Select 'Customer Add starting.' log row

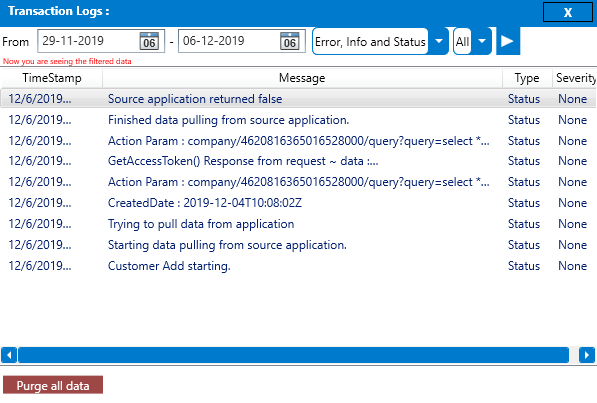[298, 266]
